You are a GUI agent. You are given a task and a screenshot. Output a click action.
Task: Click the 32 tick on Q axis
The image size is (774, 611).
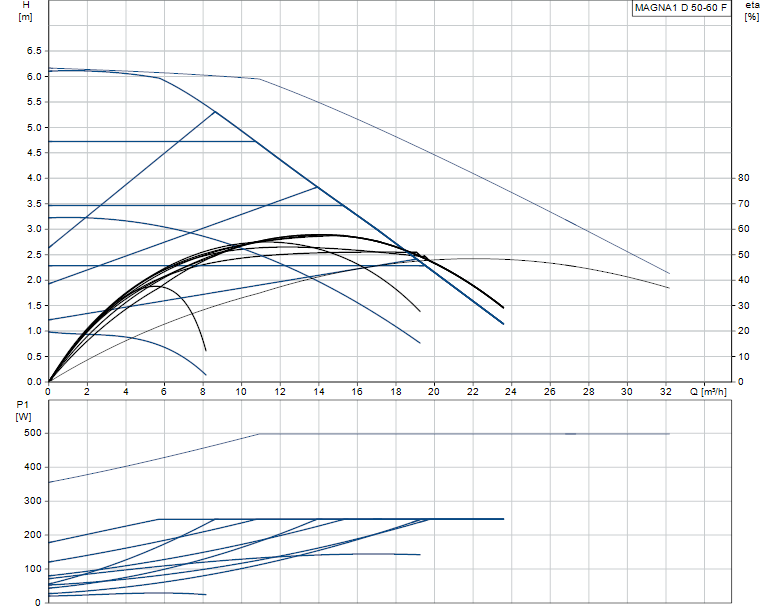tap(665, 391)
